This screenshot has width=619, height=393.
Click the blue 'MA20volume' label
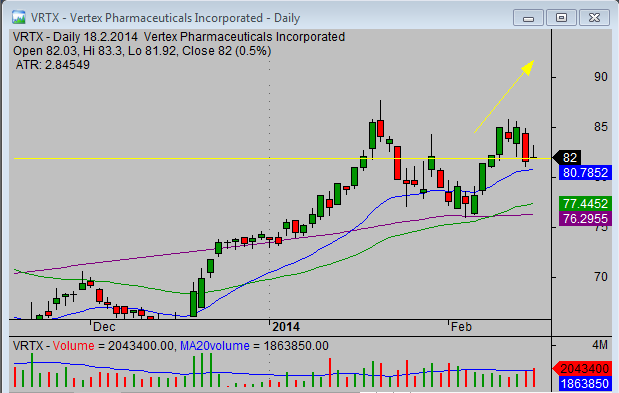tap(215, 346)
